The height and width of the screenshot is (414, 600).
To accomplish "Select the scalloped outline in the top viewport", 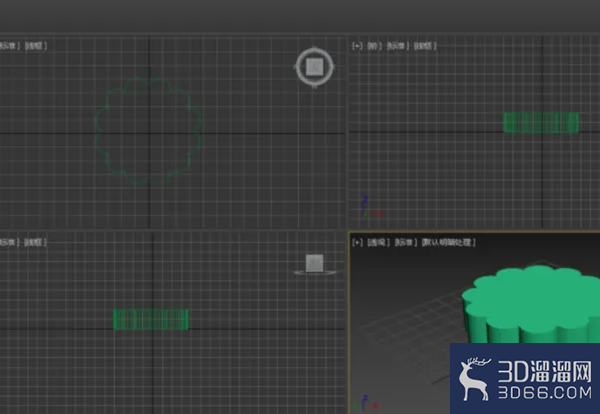I will (x=148, y=131).
